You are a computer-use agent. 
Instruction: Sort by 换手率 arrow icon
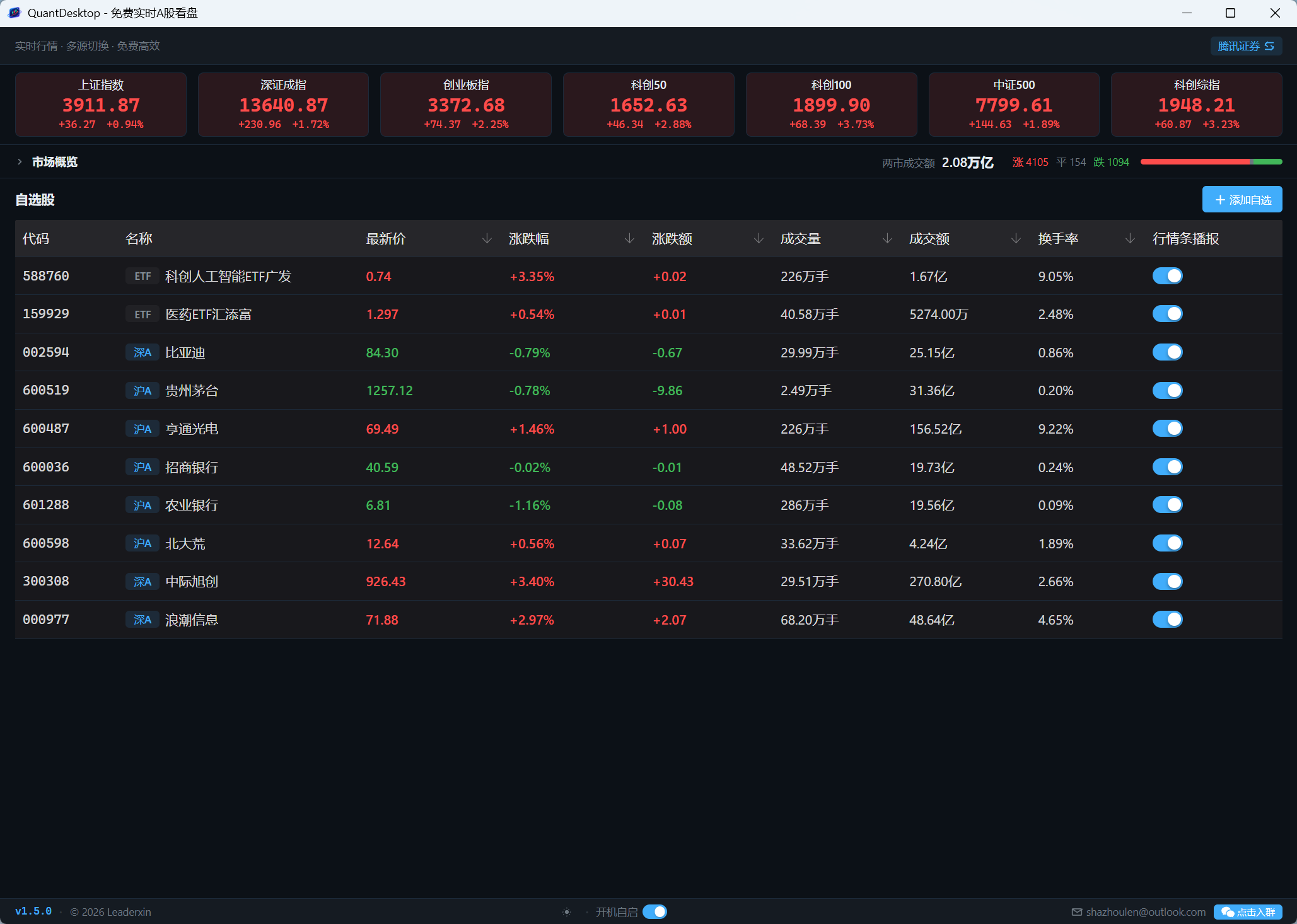coord(1130,238)
